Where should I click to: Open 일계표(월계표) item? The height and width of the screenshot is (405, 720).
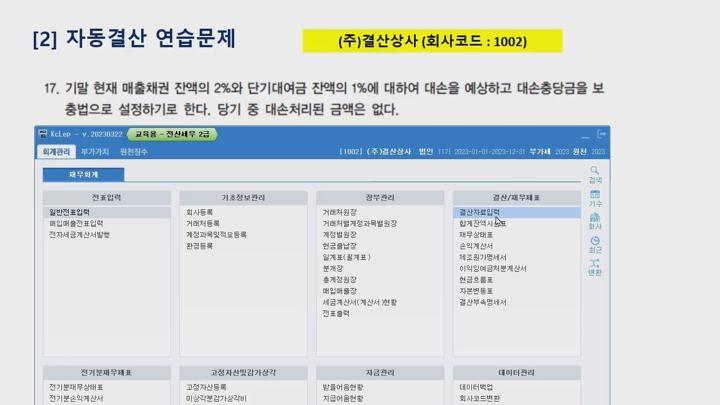347,257
